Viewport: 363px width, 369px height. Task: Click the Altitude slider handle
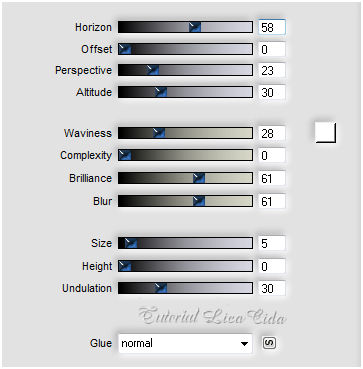click(x=161, y=92)
